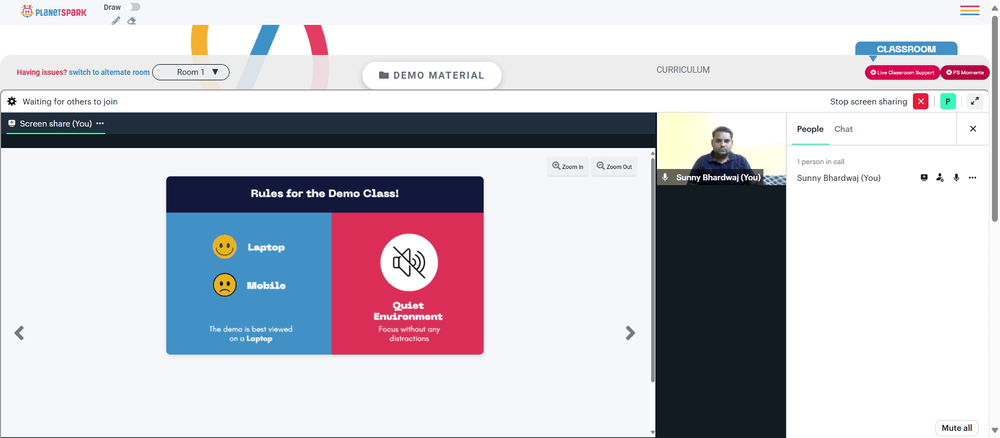The height and width of the screenshot is (438, 1000).
Task: Switch to the People tab
Action: (810, 129)
